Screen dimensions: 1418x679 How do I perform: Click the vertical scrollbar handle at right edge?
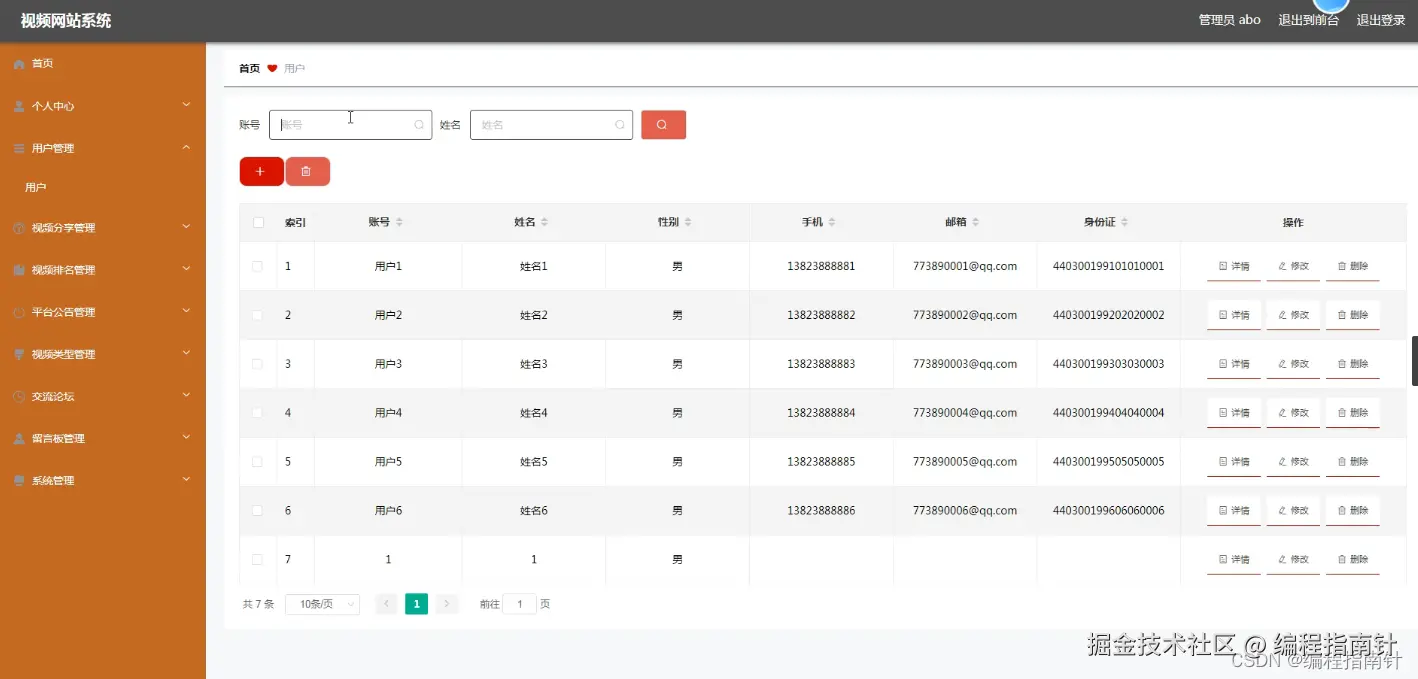tap(1414, 361)
